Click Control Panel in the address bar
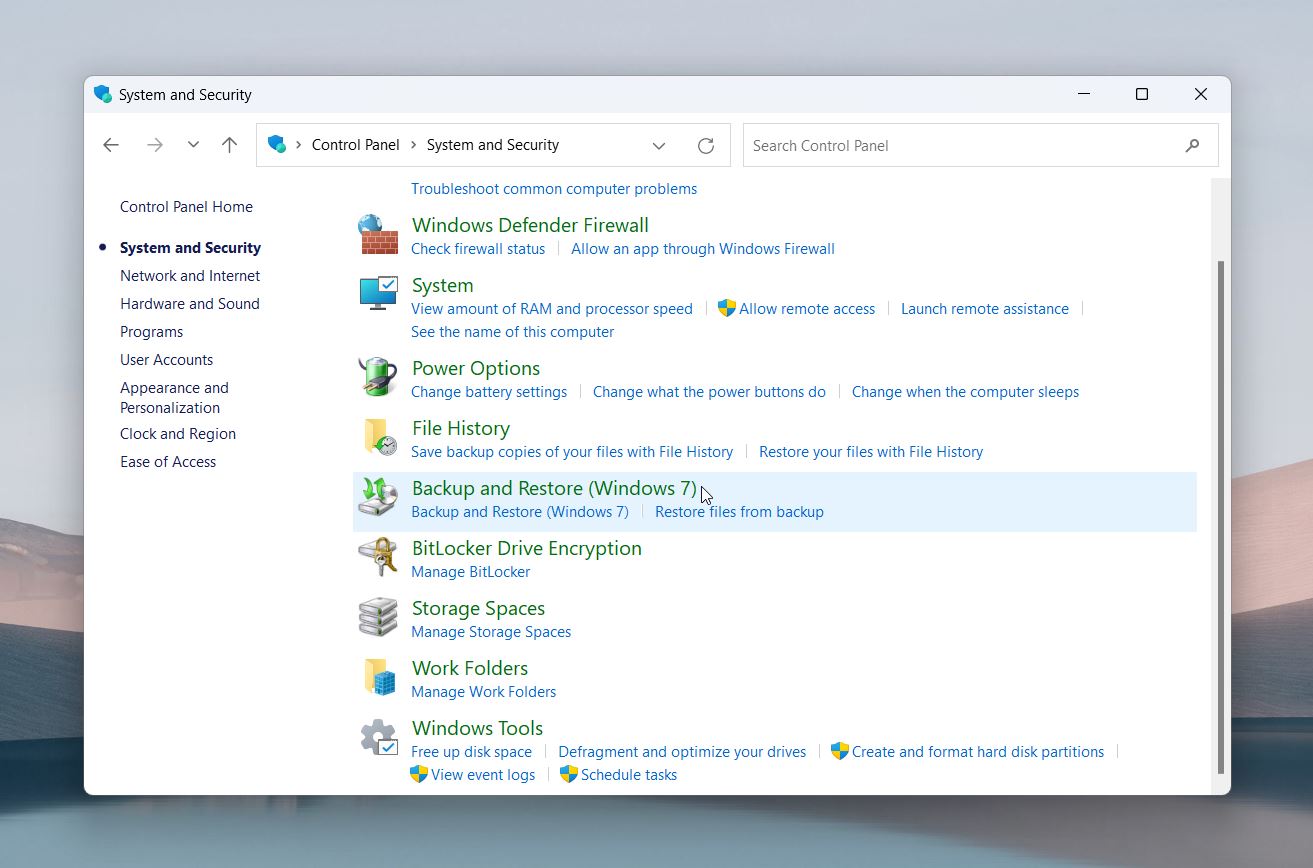 (356, 145)
